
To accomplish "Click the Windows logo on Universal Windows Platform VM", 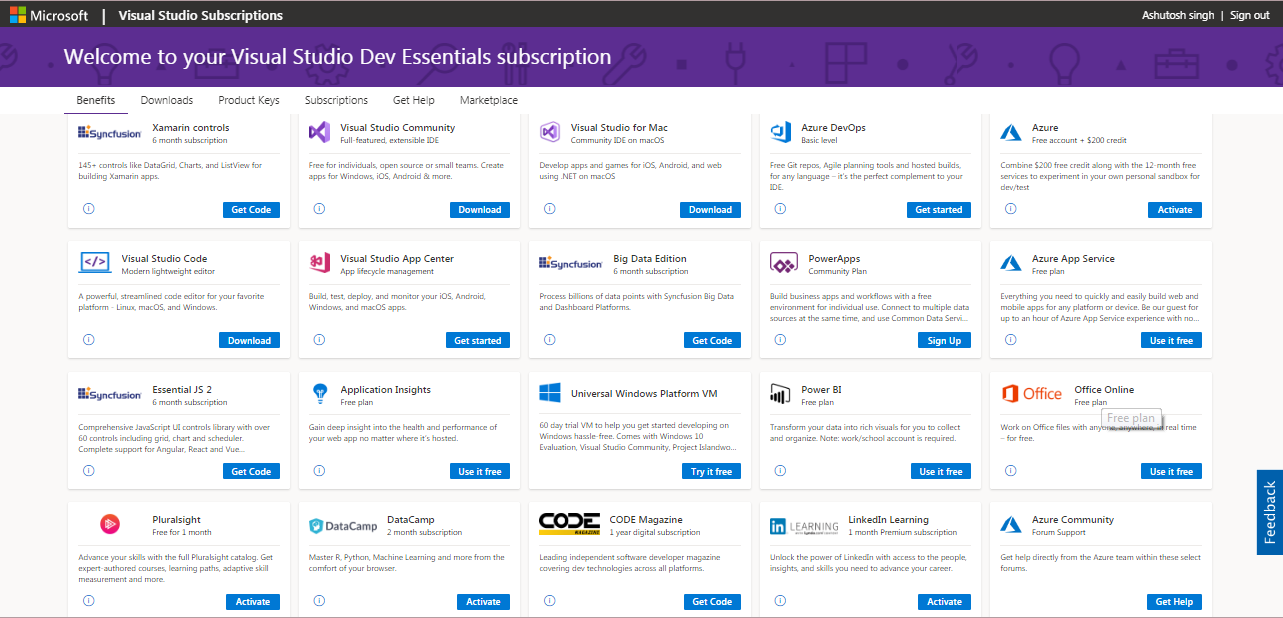I will 550,394.
